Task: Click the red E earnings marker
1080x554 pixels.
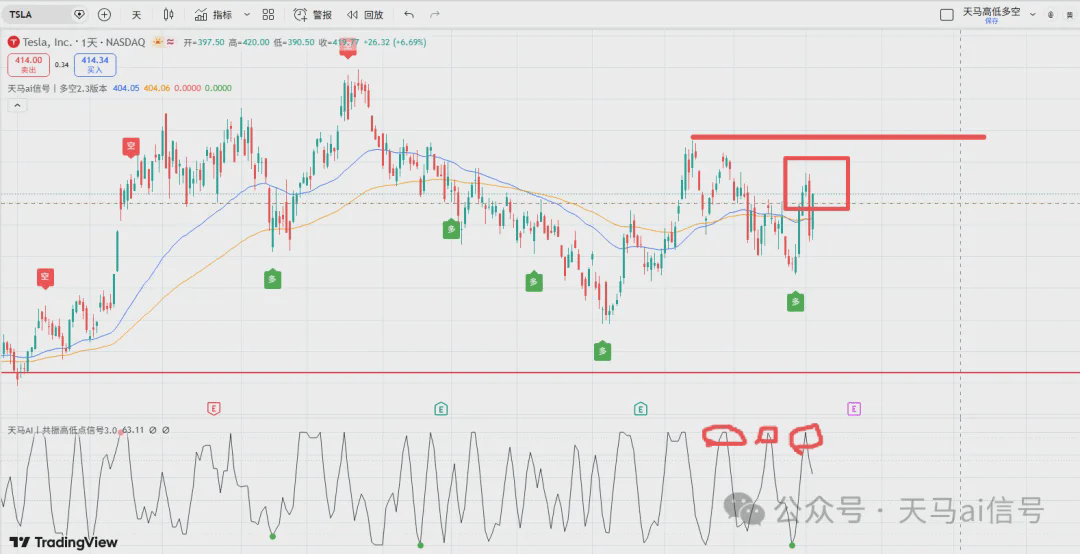Action: pos(214,409)
